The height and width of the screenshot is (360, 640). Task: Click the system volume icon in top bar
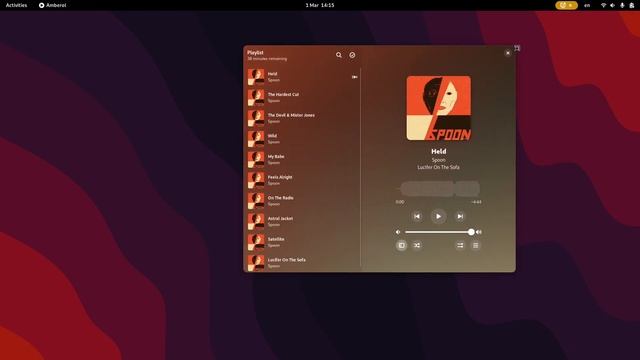point(612,5)
